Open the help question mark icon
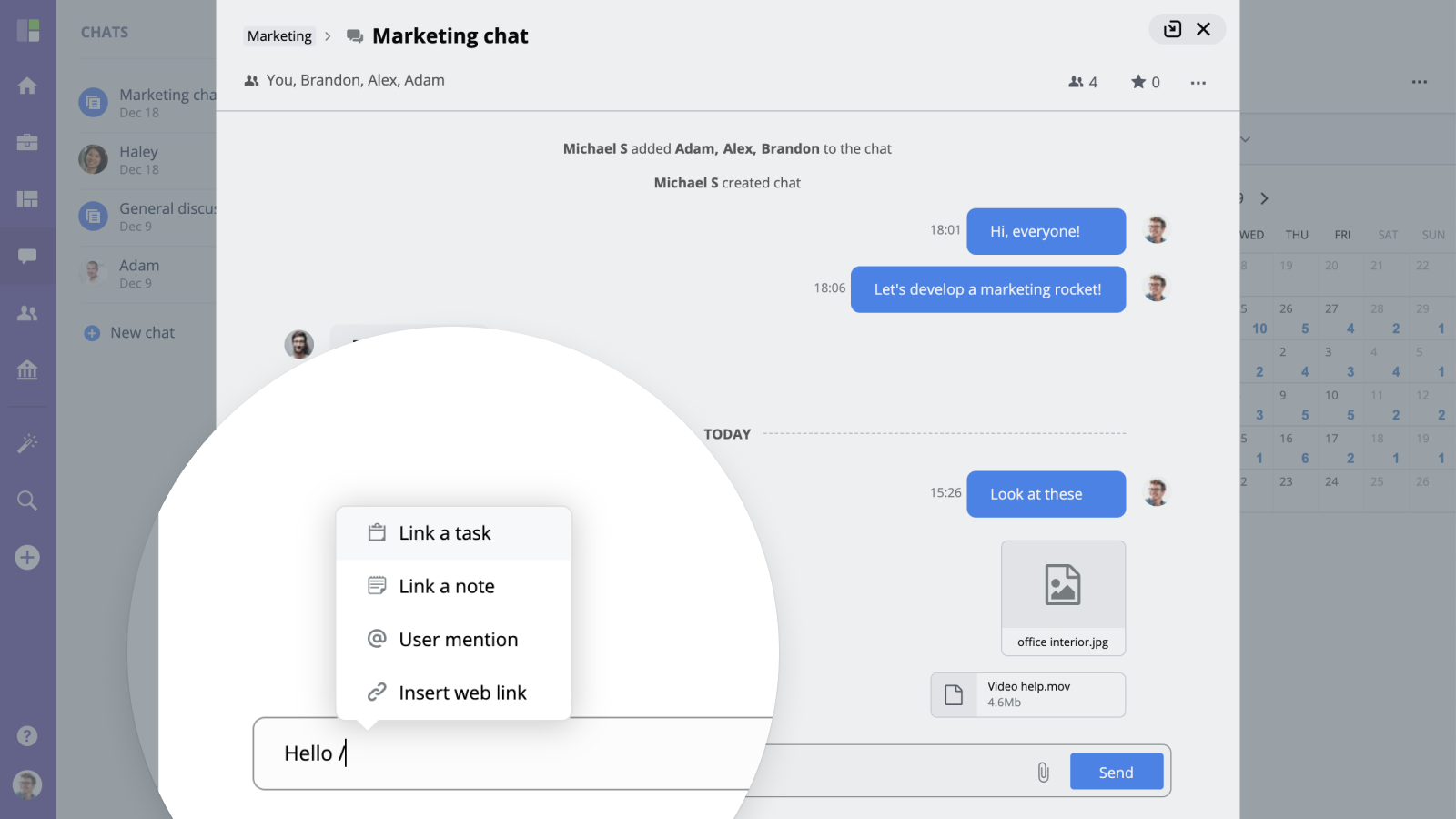This screenshot has height=819, width=1456. [x=27, y=735]
